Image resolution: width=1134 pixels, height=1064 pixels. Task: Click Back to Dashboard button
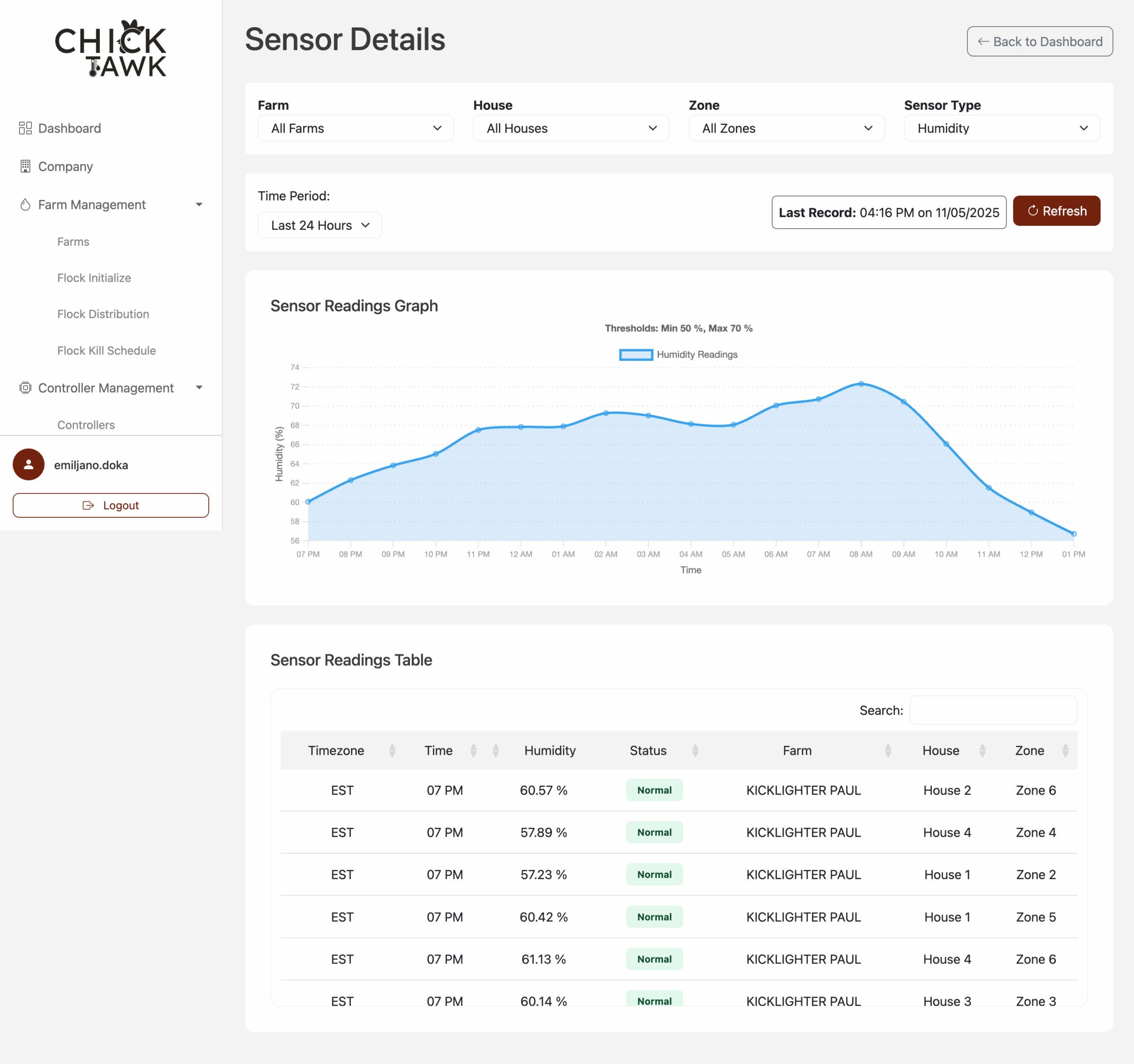pos(1039,42)
